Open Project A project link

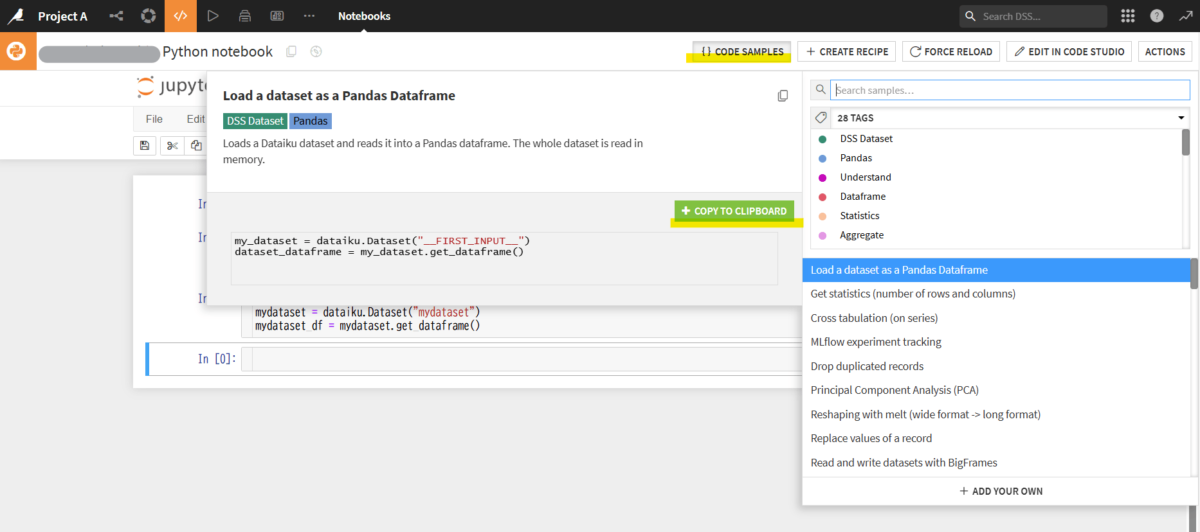pos(62,16)
